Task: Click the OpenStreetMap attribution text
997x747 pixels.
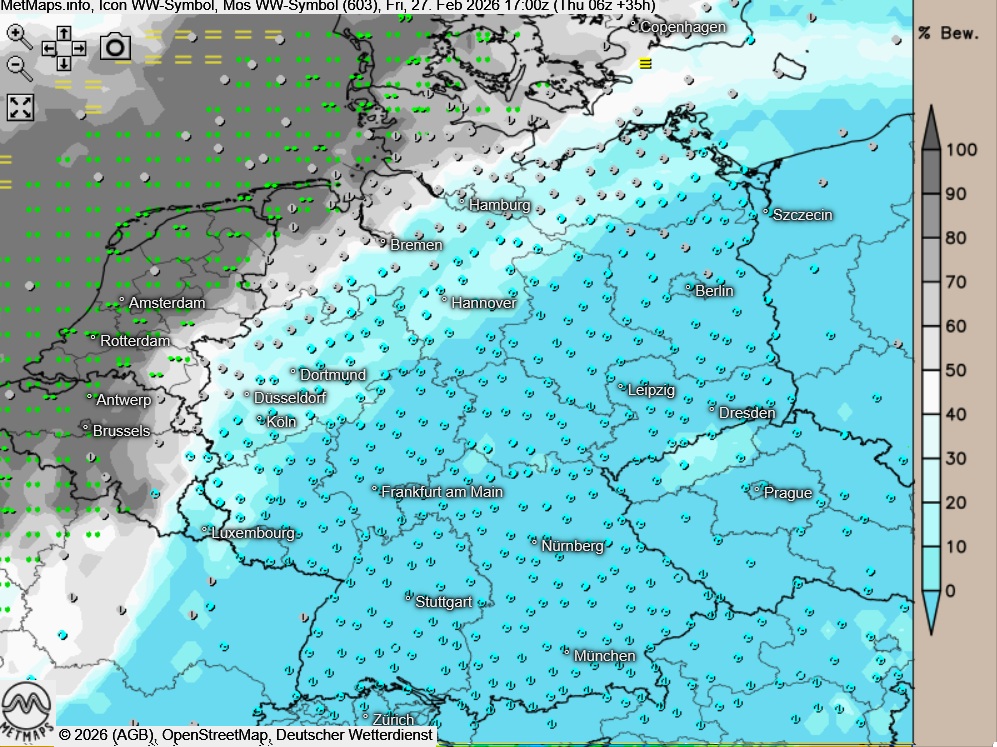Action: pyautogui.click(x=214, y=736)
